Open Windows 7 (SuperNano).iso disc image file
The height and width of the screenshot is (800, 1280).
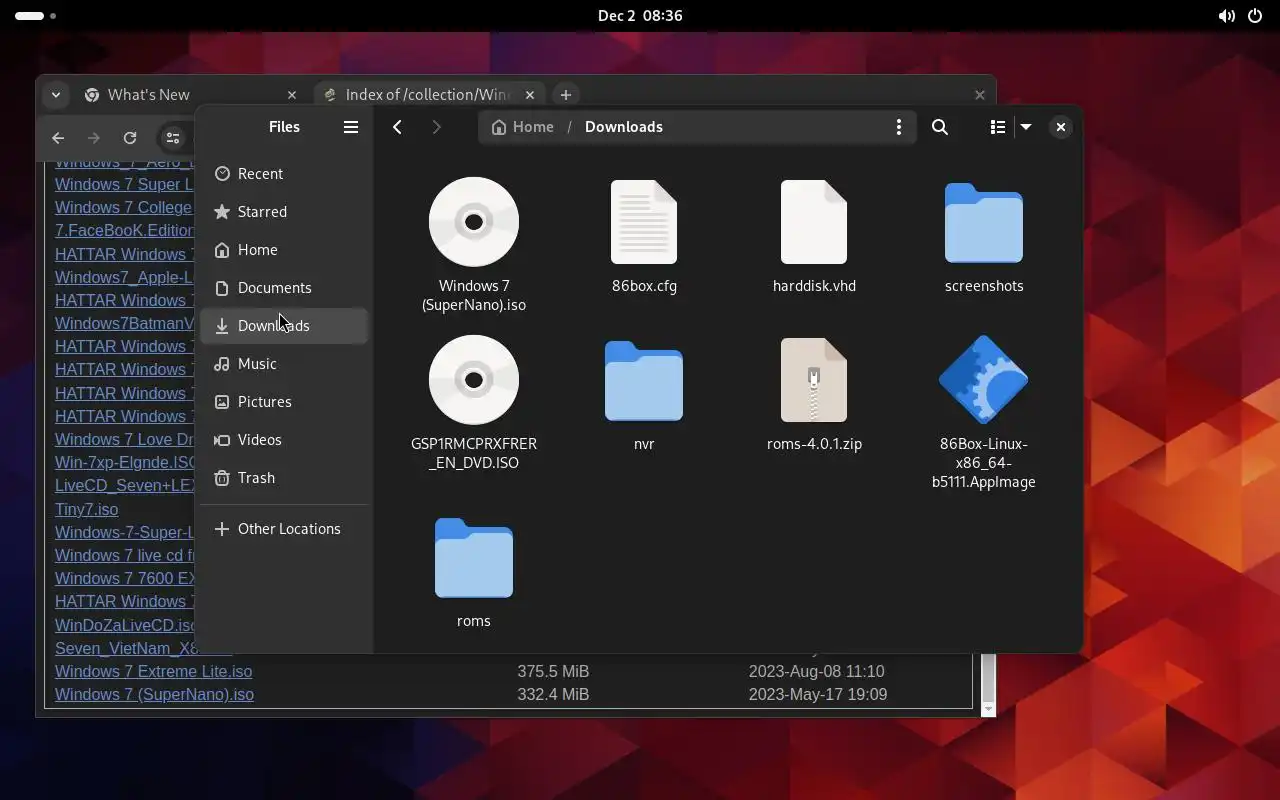click(474, 245)
